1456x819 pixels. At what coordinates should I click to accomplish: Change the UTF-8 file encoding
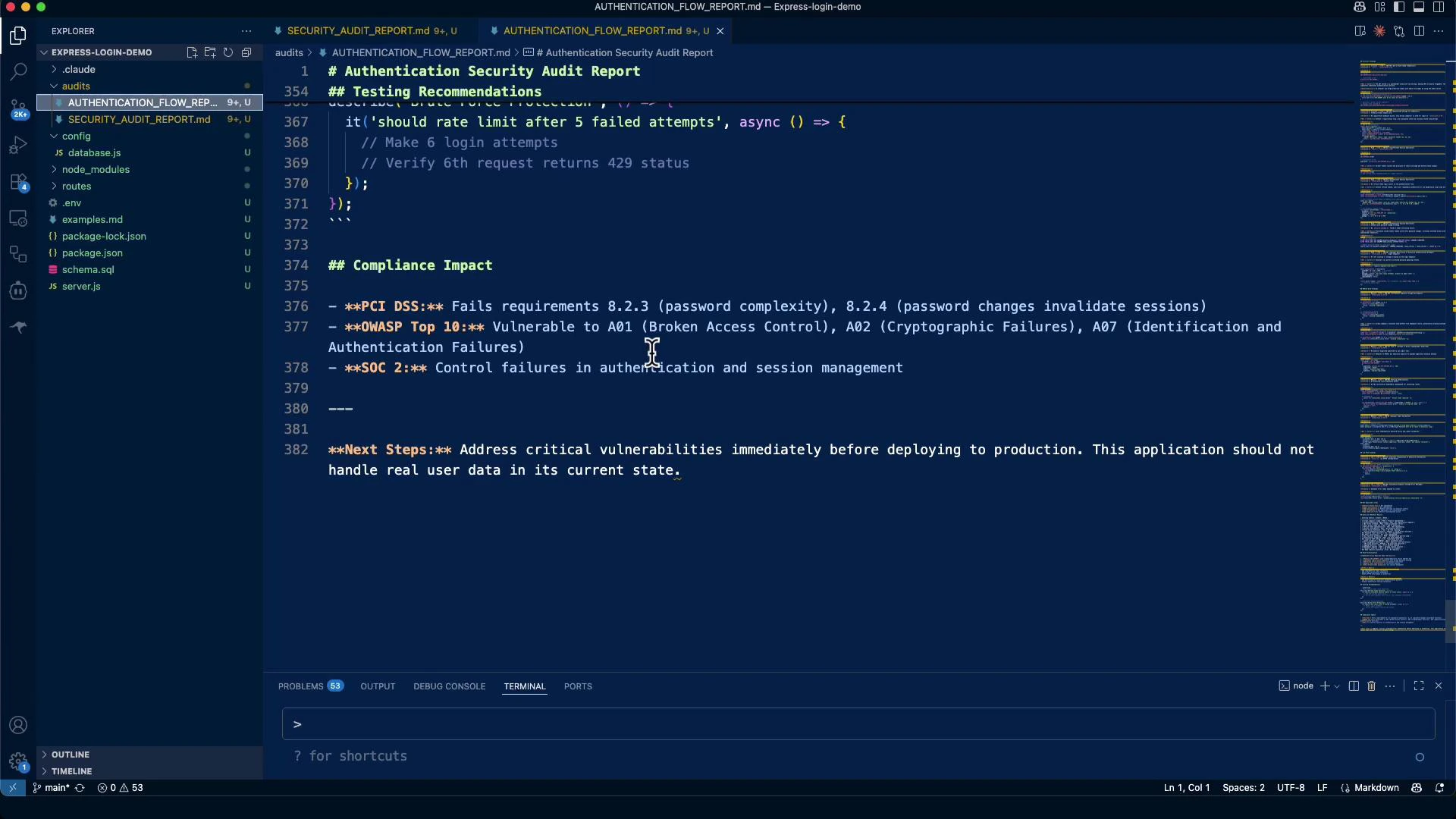coord(1291,788)
